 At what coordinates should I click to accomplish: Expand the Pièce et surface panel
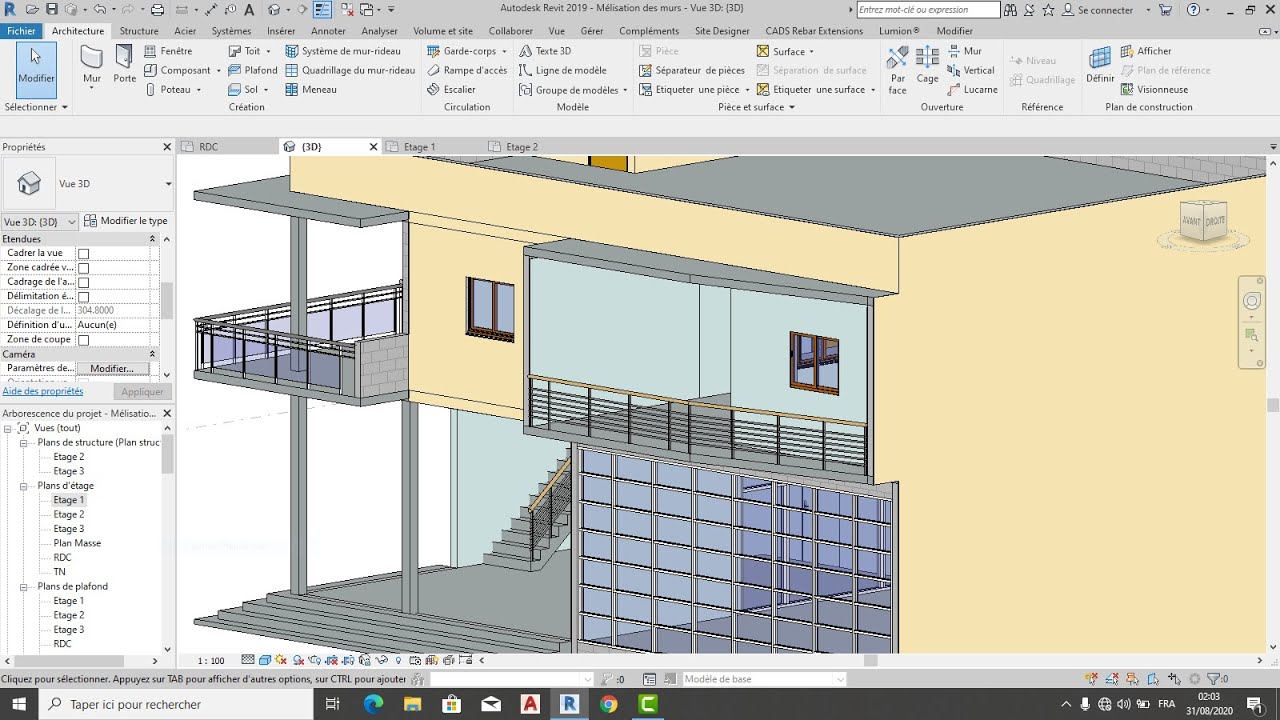click(756, 107)
